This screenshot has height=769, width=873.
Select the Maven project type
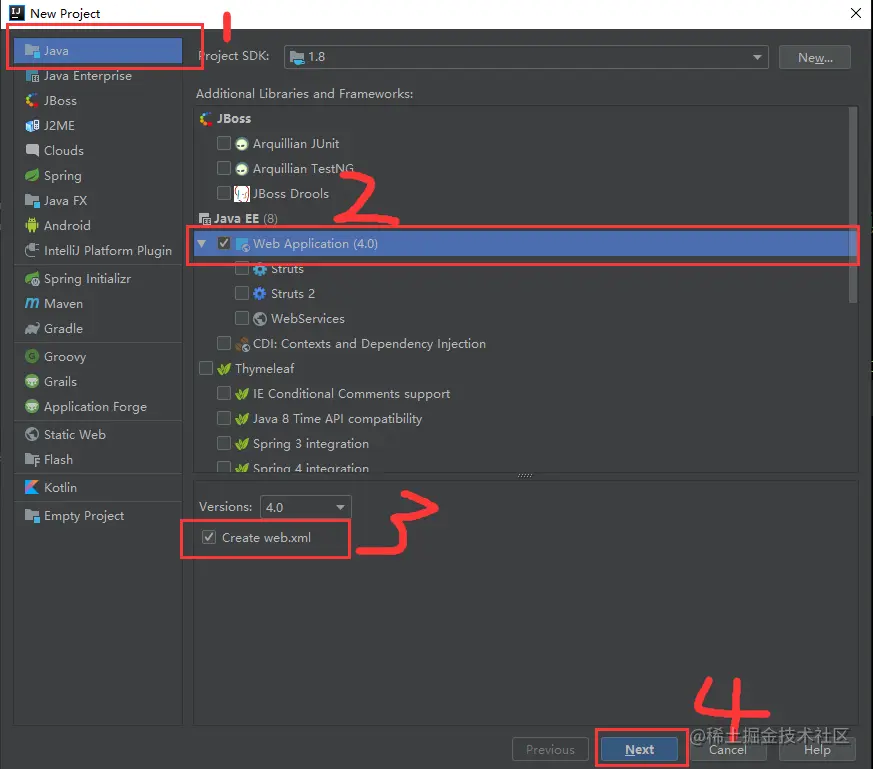point(98,303)
